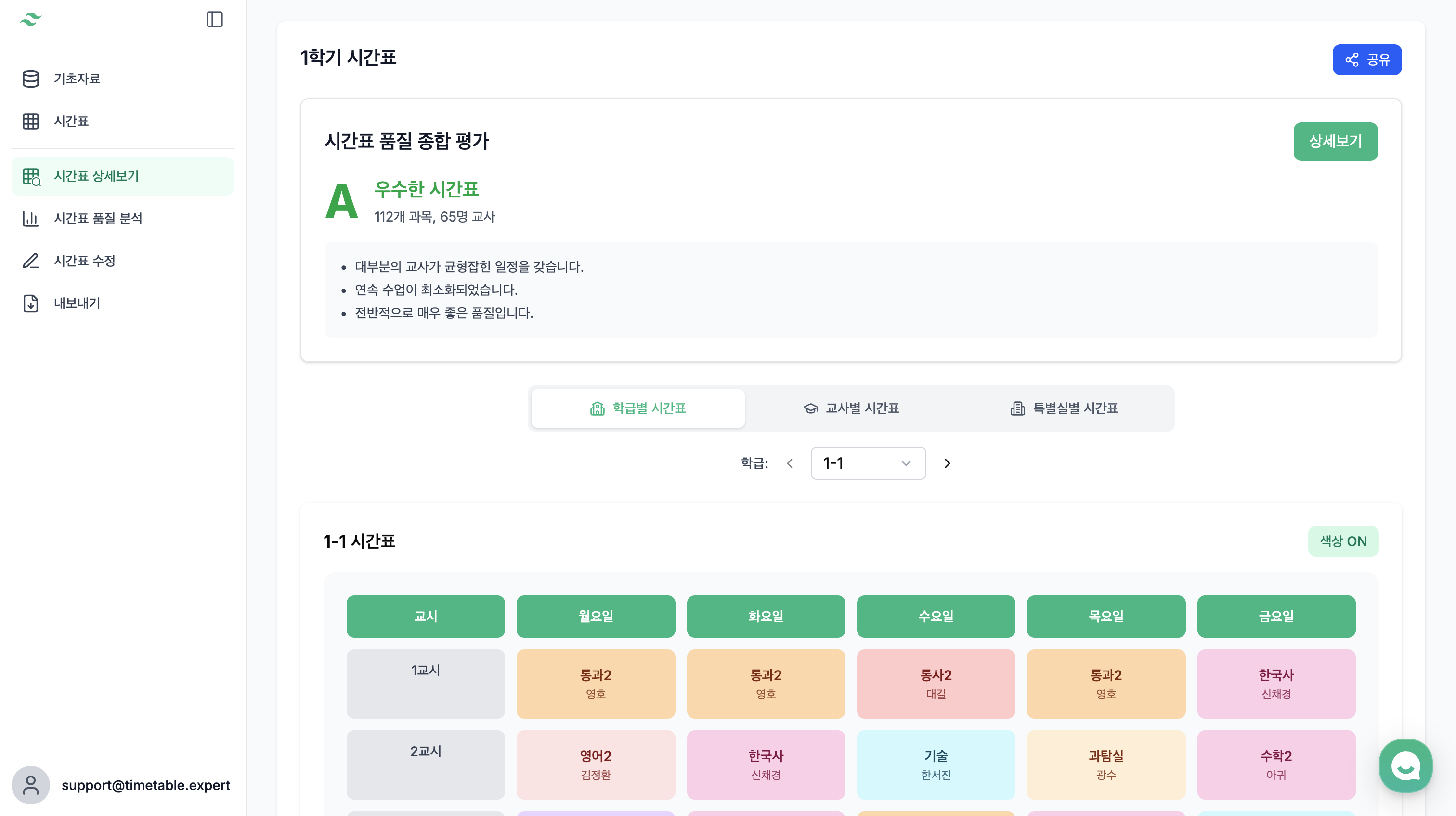Image resolution: width=1456 pixels, height=816 pixels.
Task: Open the 학급 1-1 dropdown
Action: coord(868,463)
